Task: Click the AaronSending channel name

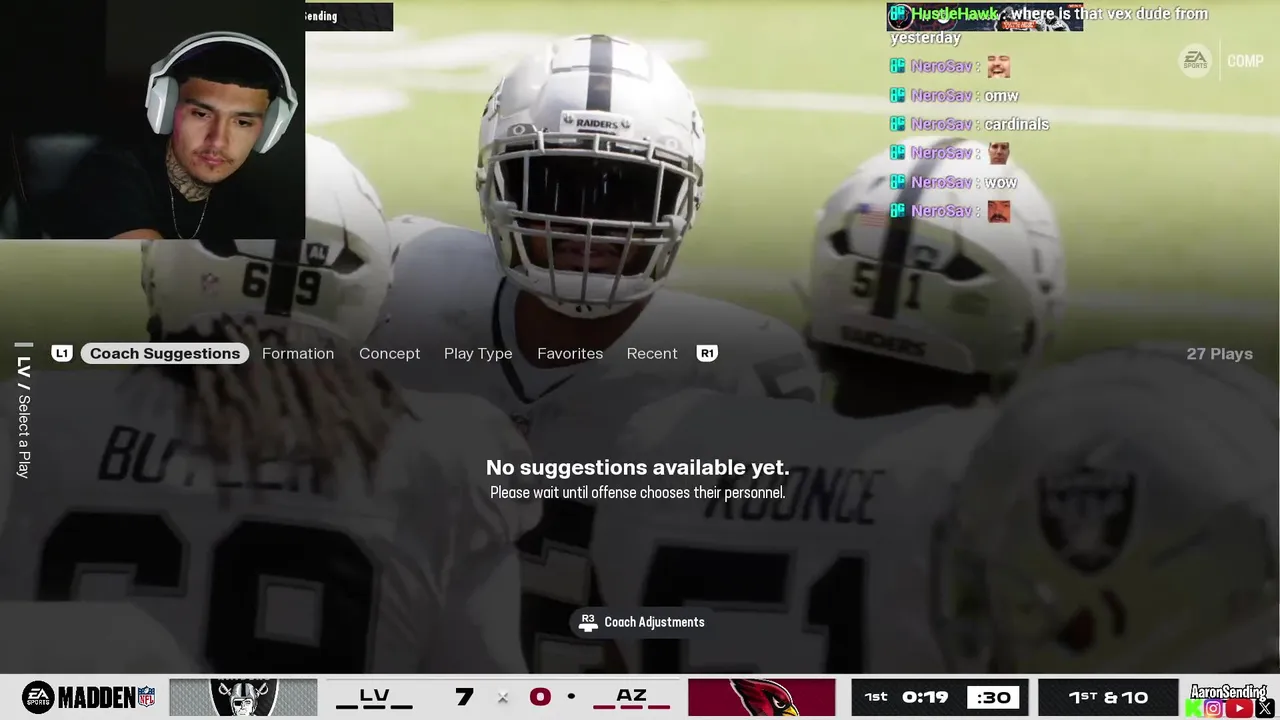Action: 1228,692
